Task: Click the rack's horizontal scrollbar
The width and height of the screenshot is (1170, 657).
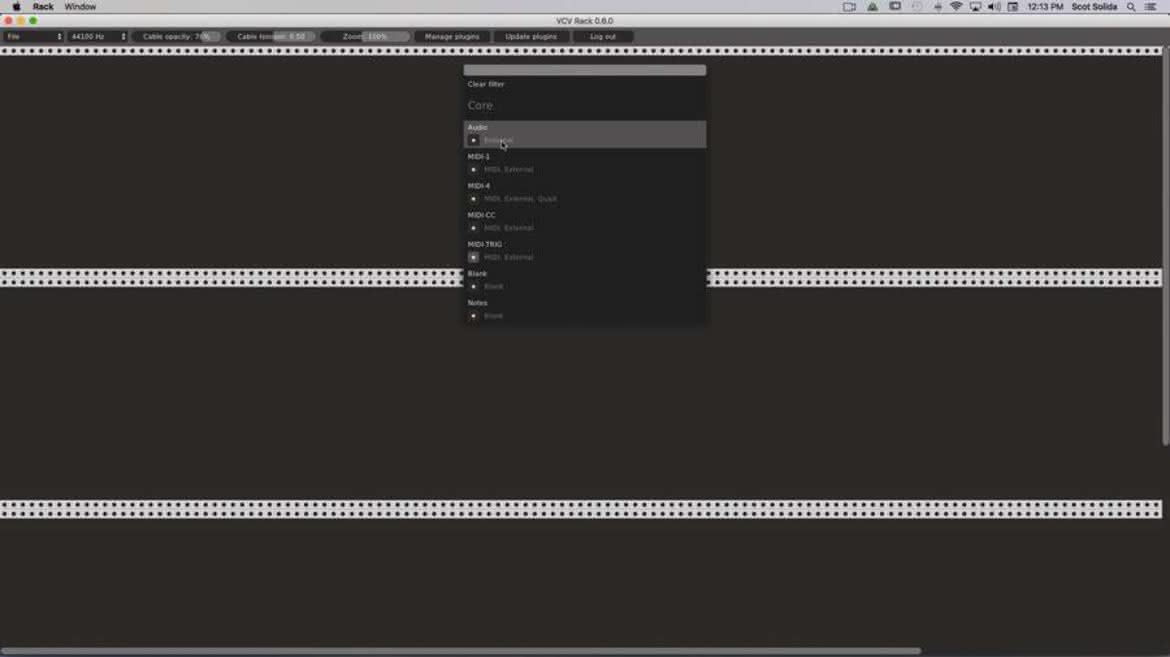Action: (x=460, y=651)
